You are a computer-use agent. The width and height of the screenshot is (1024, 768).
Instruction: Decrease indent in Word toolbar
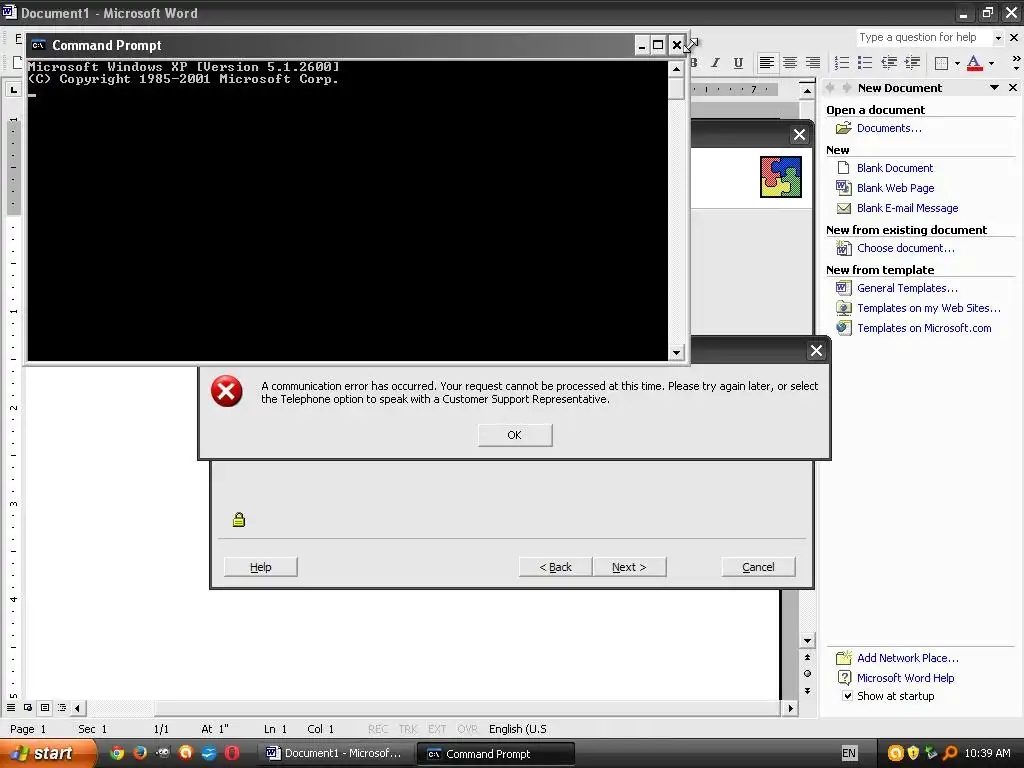point(889,63)
